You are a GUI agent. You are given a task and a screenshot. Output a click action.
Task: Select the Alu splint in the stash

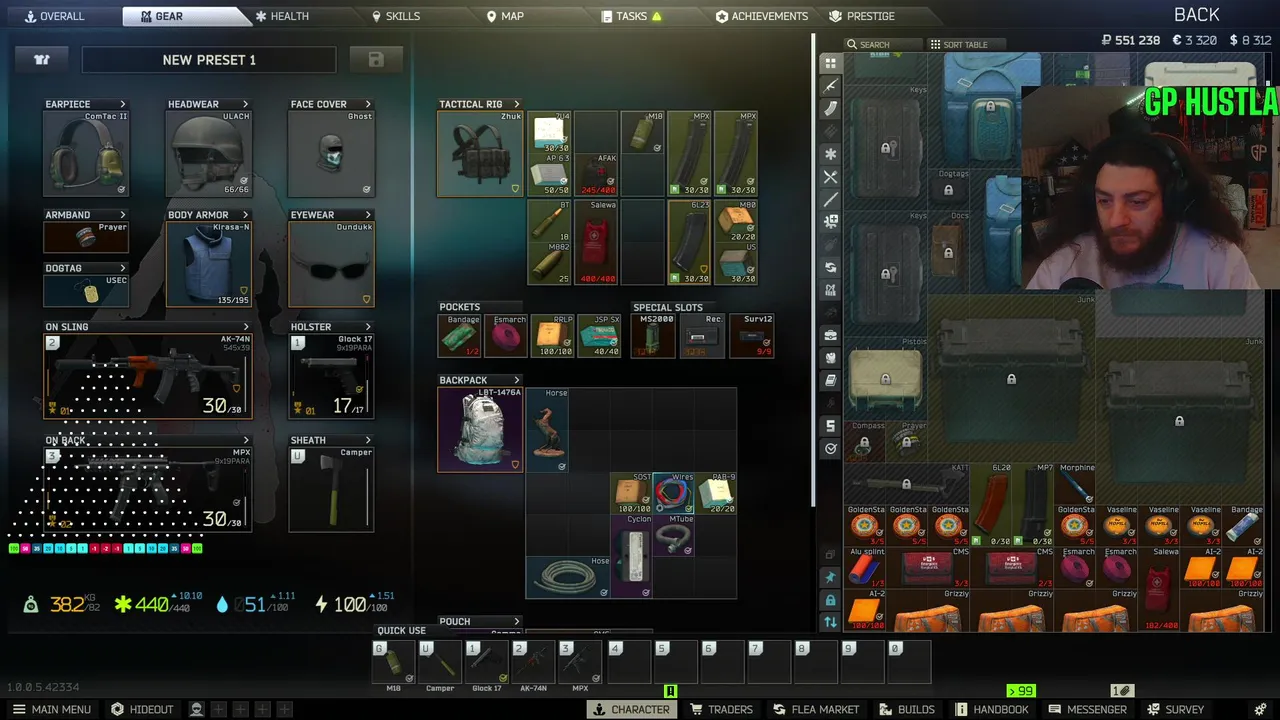pyautogui.click(x=866, y=567)
